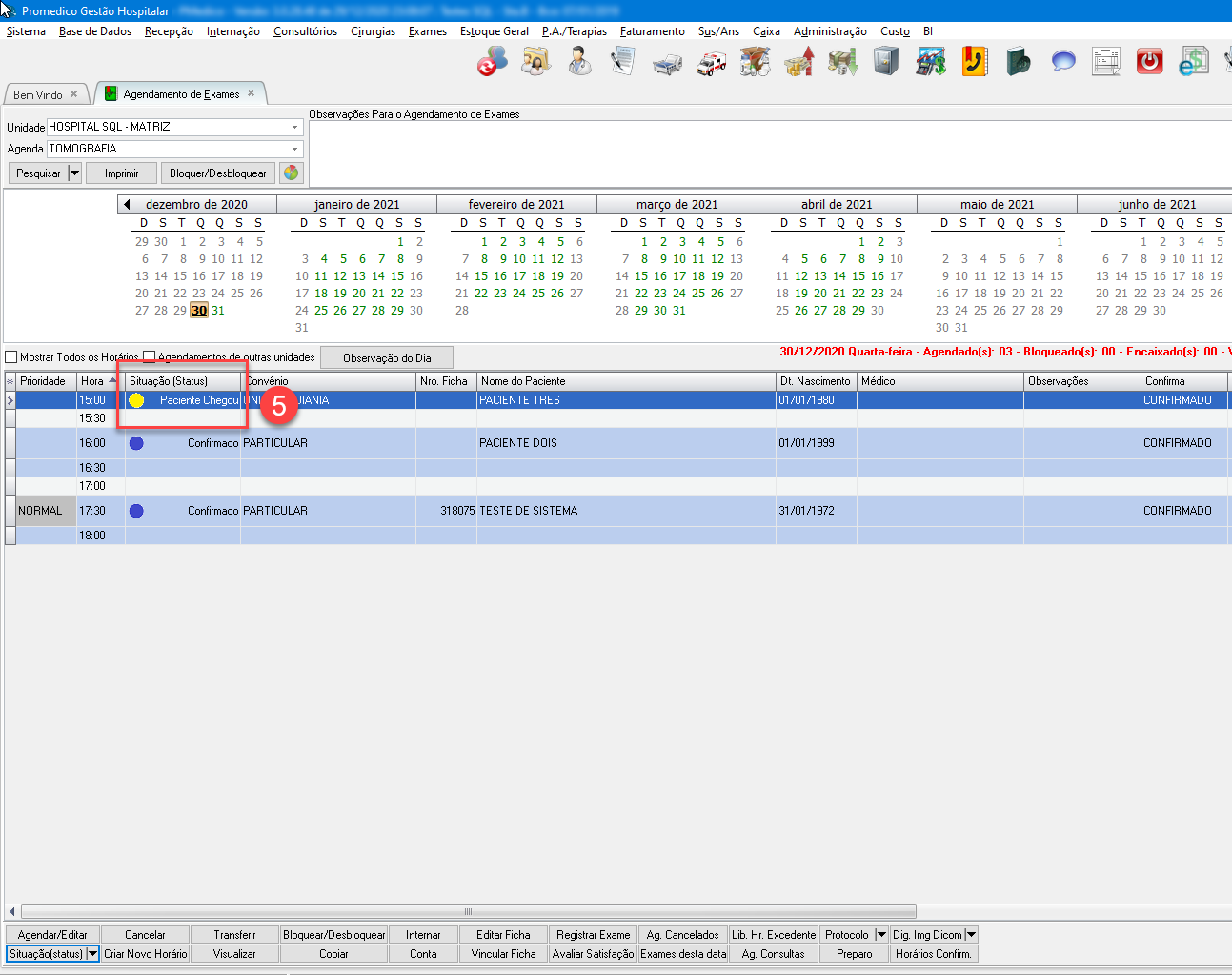The width and height of the screenshot is (1232, 975).
Task: Click the ambulance icon in the toolbar
Action: click(711, 63)
